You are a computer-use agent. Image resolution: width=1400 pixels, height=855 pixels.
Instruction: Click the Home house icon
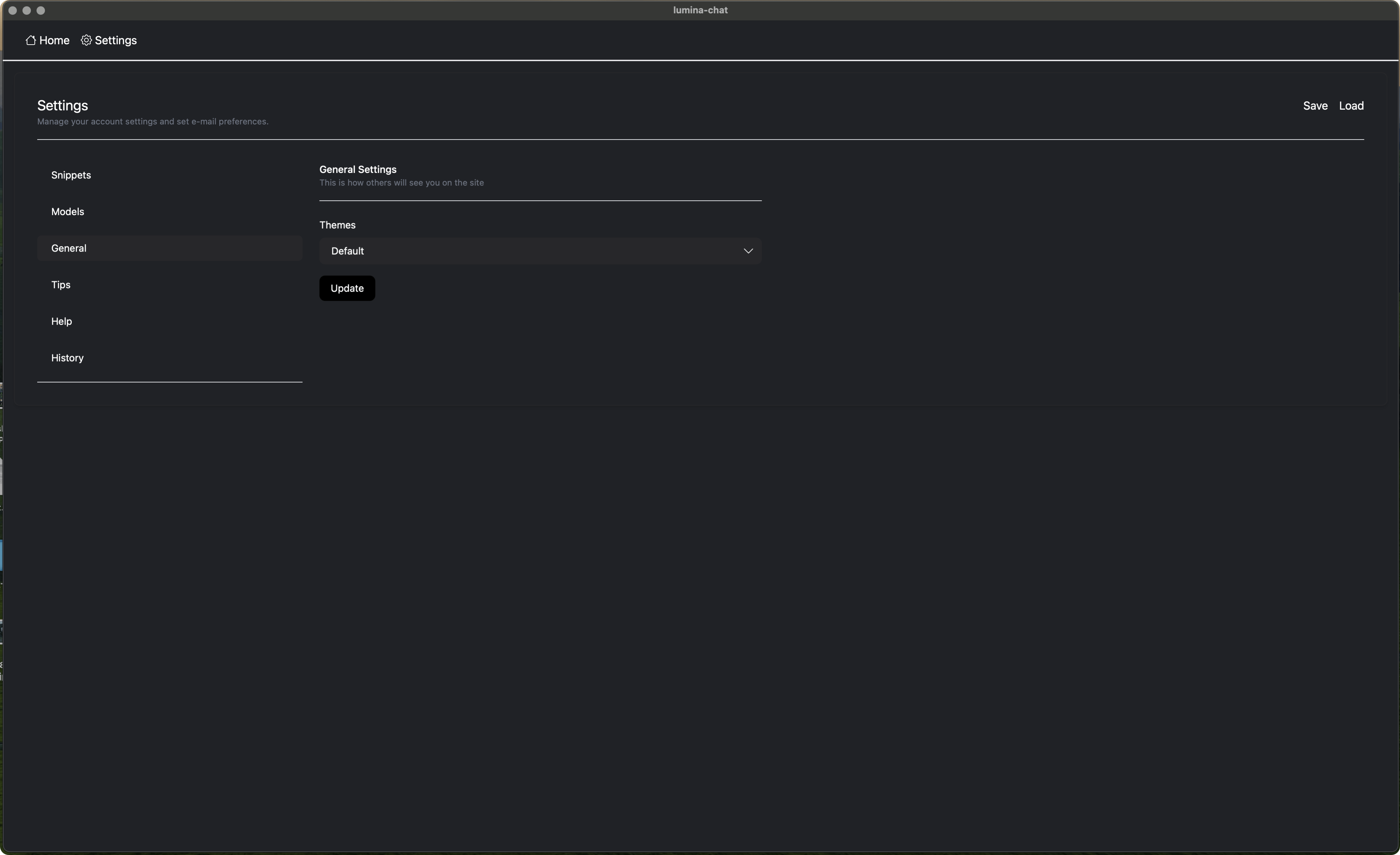coord(31,40)
